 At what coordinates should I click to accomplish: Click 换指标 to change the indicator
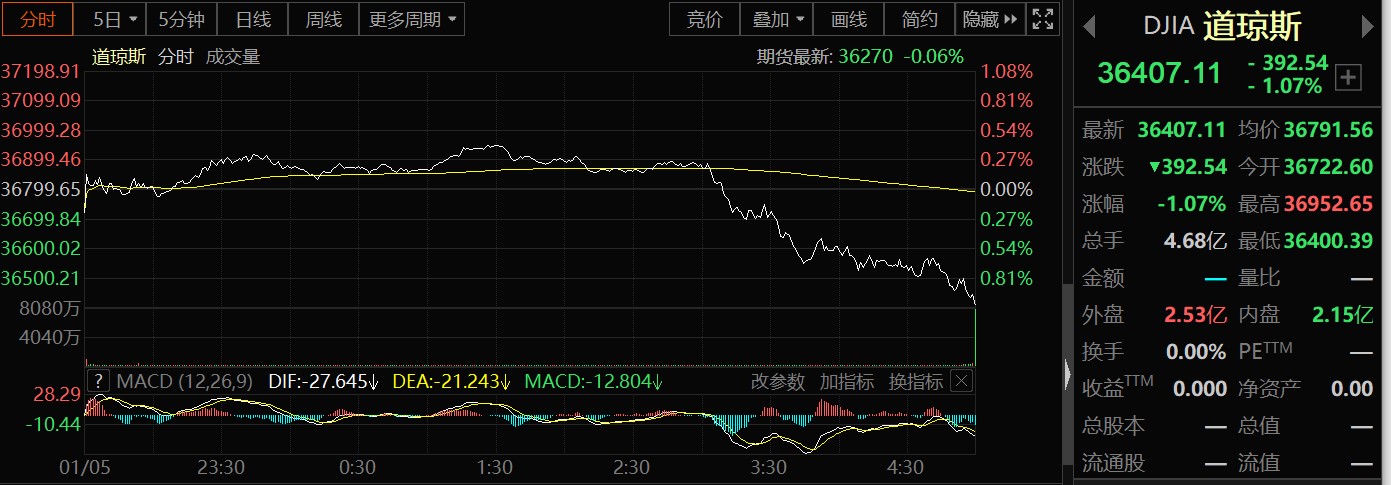point(915,381)
